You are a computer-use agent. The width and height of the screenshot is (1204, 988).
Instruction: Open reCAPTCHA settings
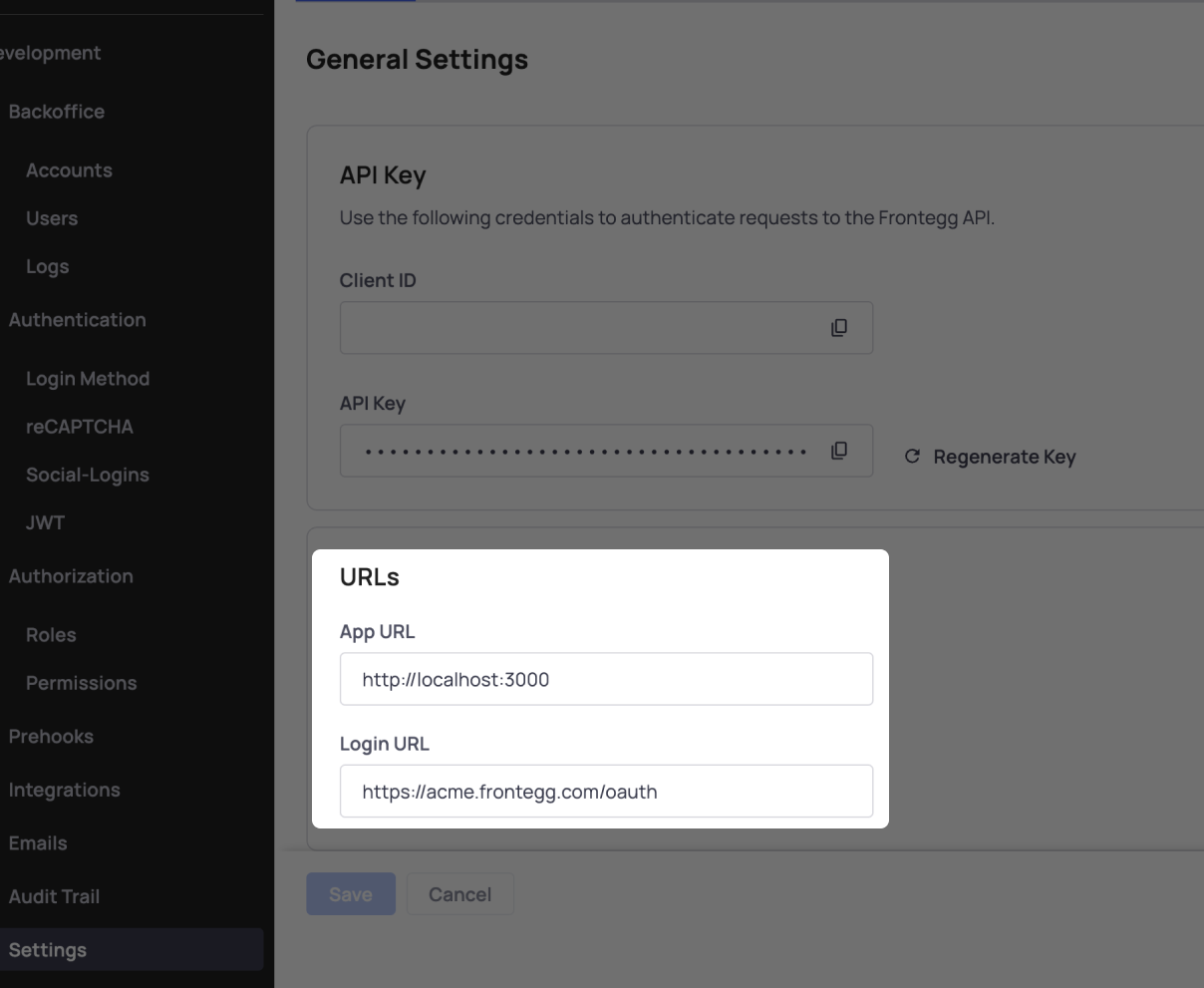pos(79,427)
